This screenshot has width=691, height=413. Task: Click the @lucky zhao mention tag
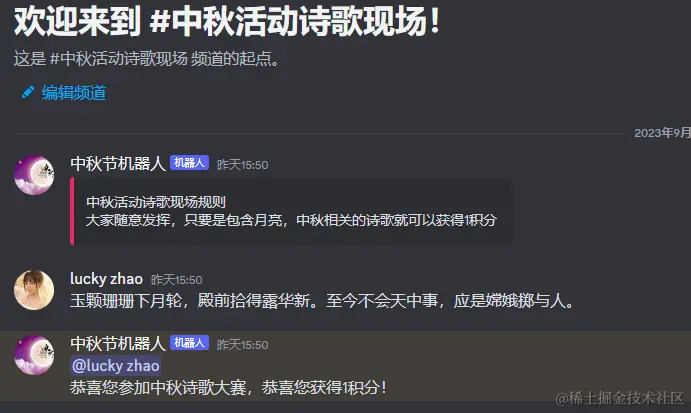[x=115, y=365]
